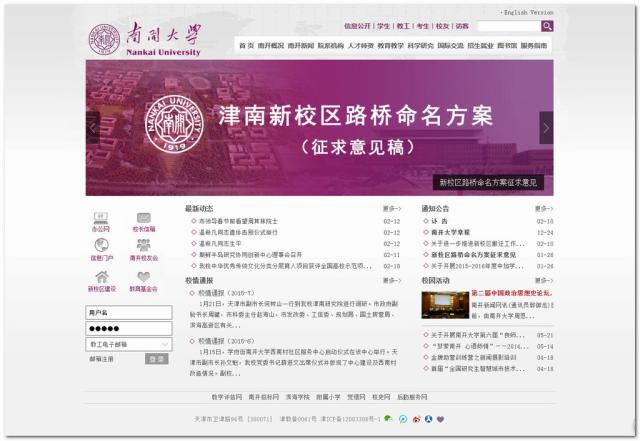Screen dimensions: 640x441
Task: Open footer link 南开新校网
Action: click(x=264, y=397)
